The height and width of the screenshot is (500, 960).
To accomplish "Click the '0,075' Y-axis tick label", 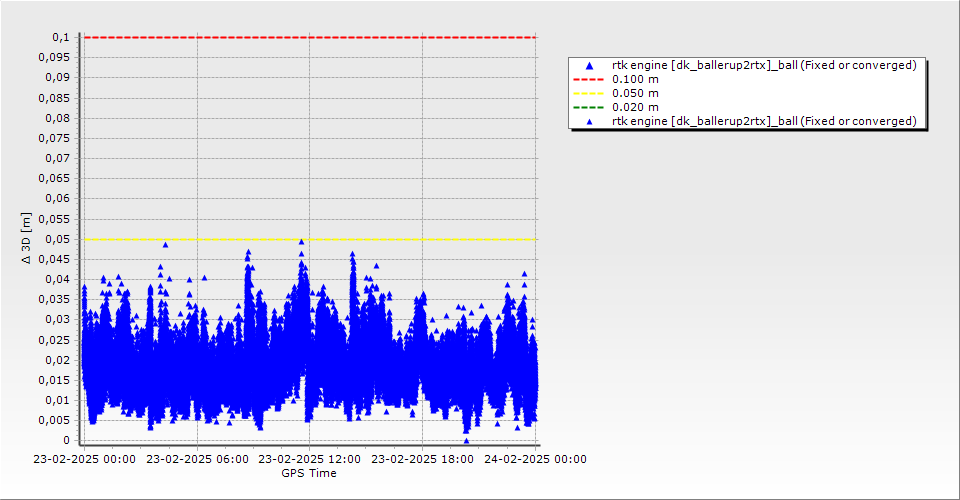I will 54,138.
